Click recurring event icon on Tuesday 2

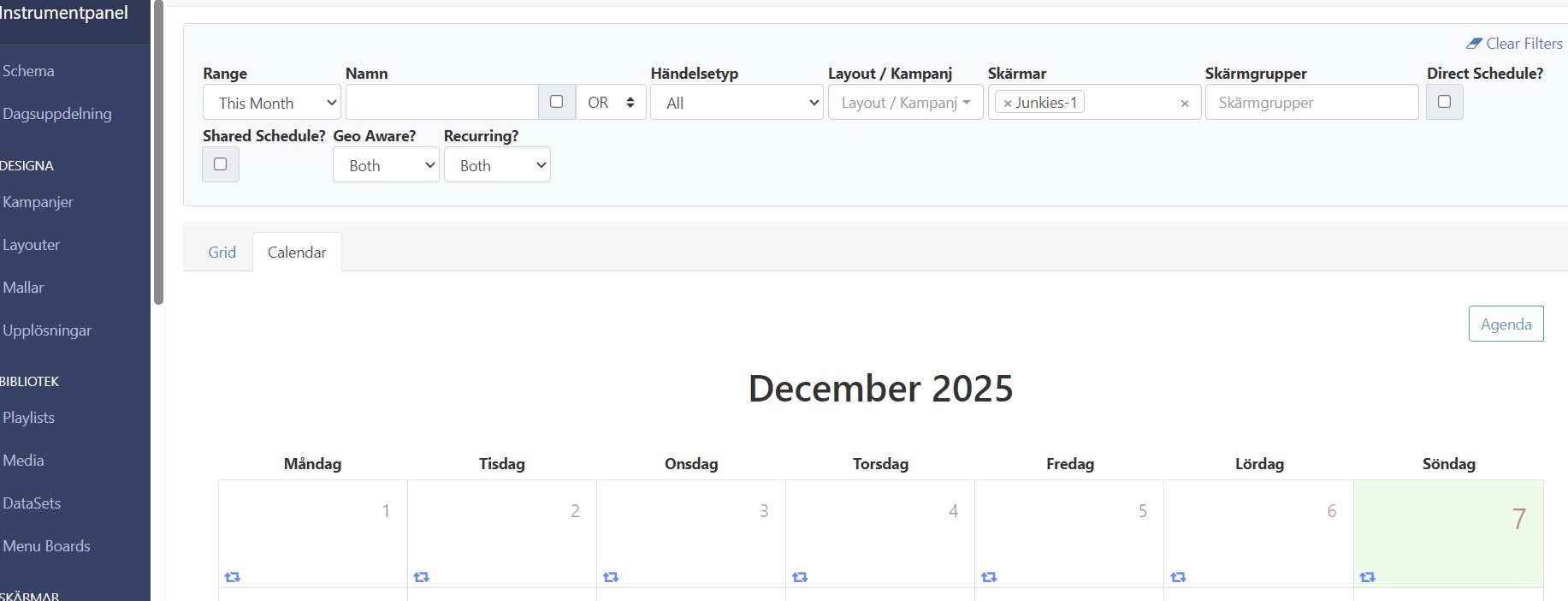[x=422, y=577]
